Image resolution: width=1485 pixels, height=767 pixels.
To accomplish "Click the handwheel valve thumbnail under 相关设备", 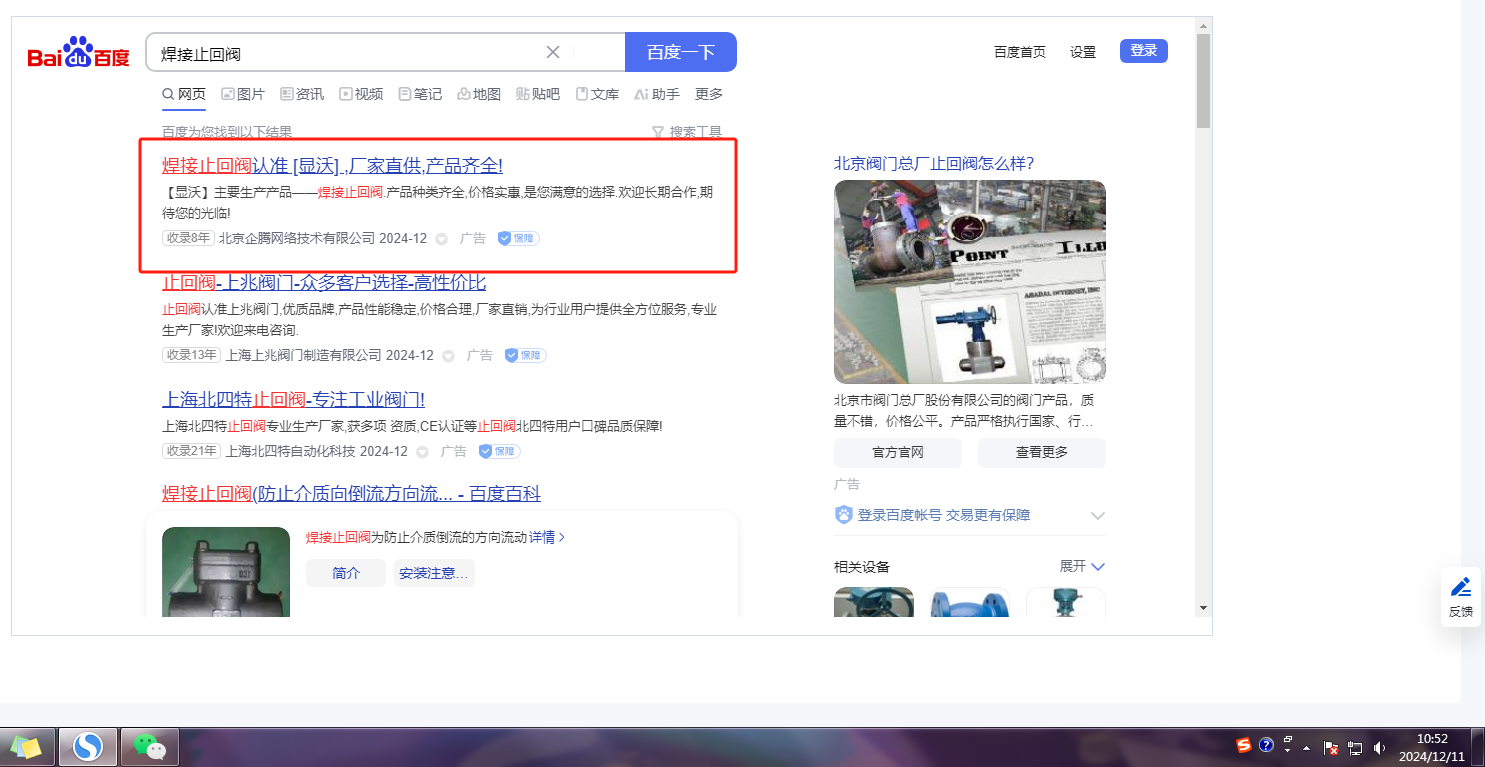I will point(874,601).
